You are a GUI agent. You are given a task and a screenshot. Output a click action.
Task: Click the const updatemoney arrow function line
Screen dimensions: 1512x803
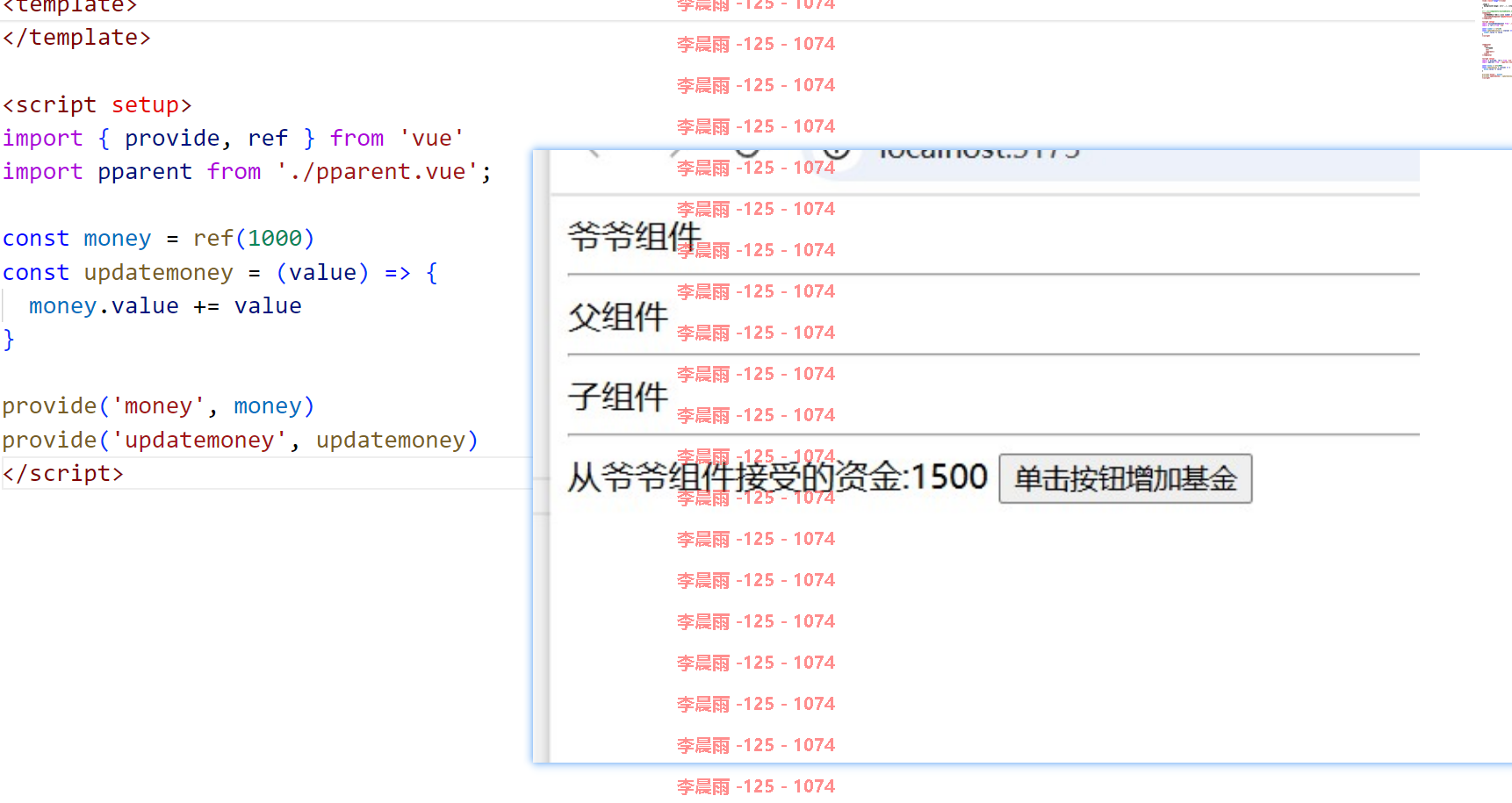[220, 272]
